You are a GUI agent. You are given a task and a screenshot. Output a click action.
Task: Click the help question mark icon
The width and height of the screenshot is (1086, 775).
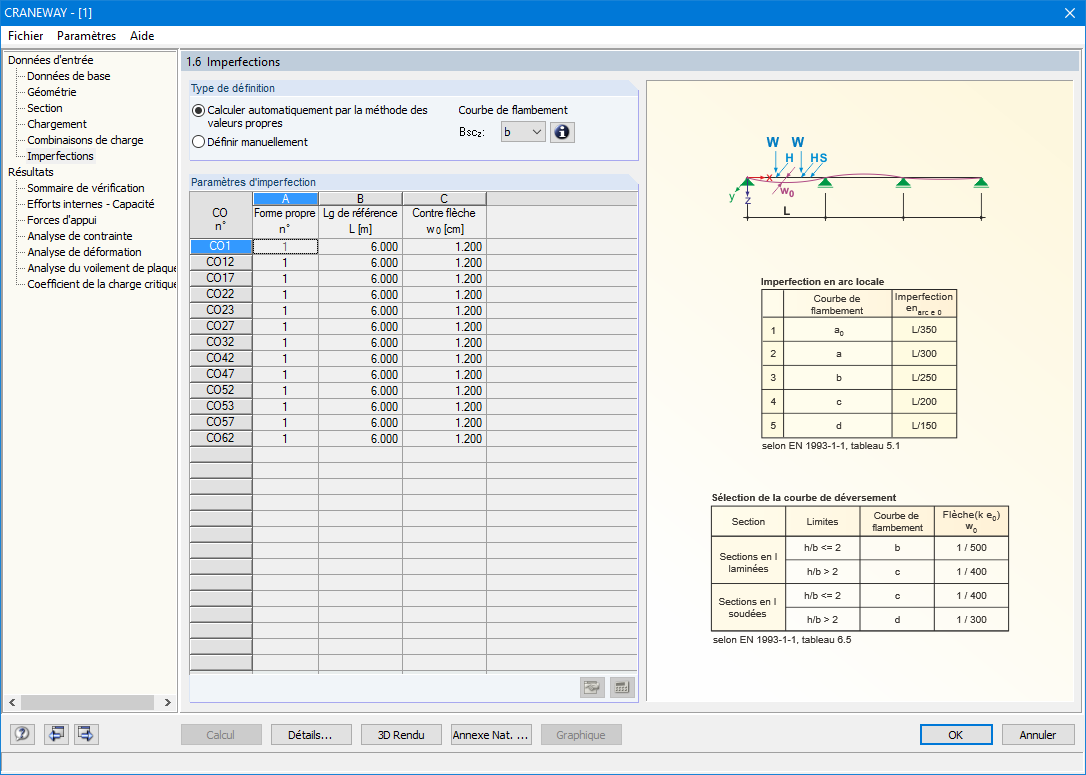22,733
